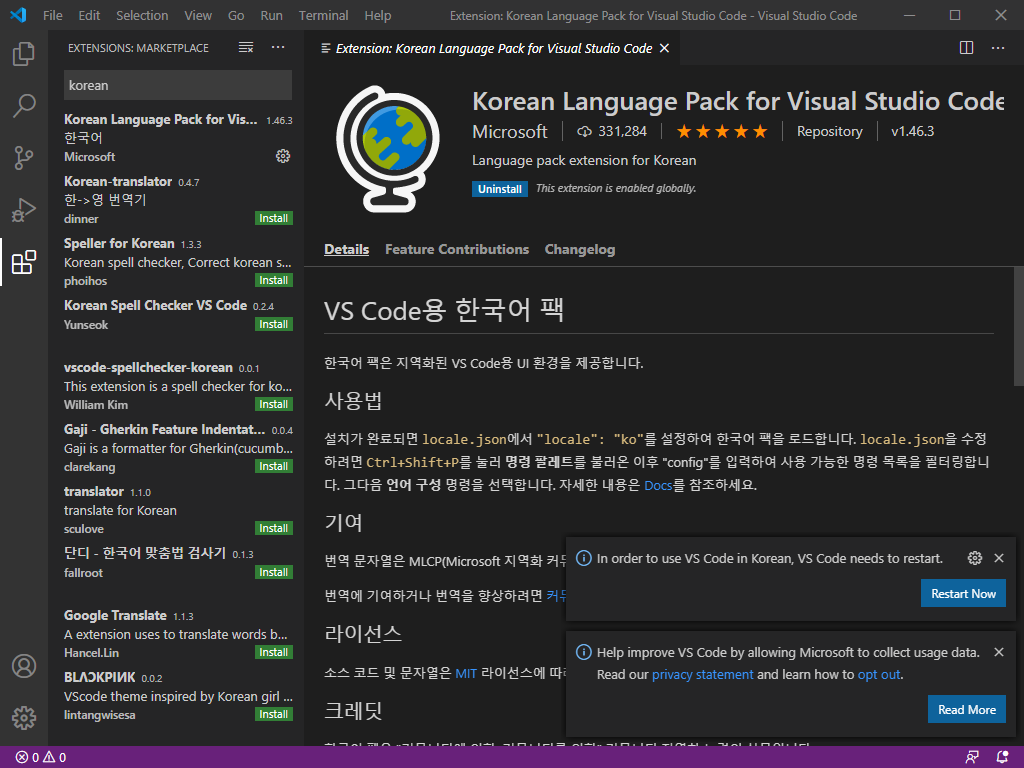The height and width of the screenshot is (768, 1024).
Task: Install the fallroot 단디 extension
Action: pos(274,572)
